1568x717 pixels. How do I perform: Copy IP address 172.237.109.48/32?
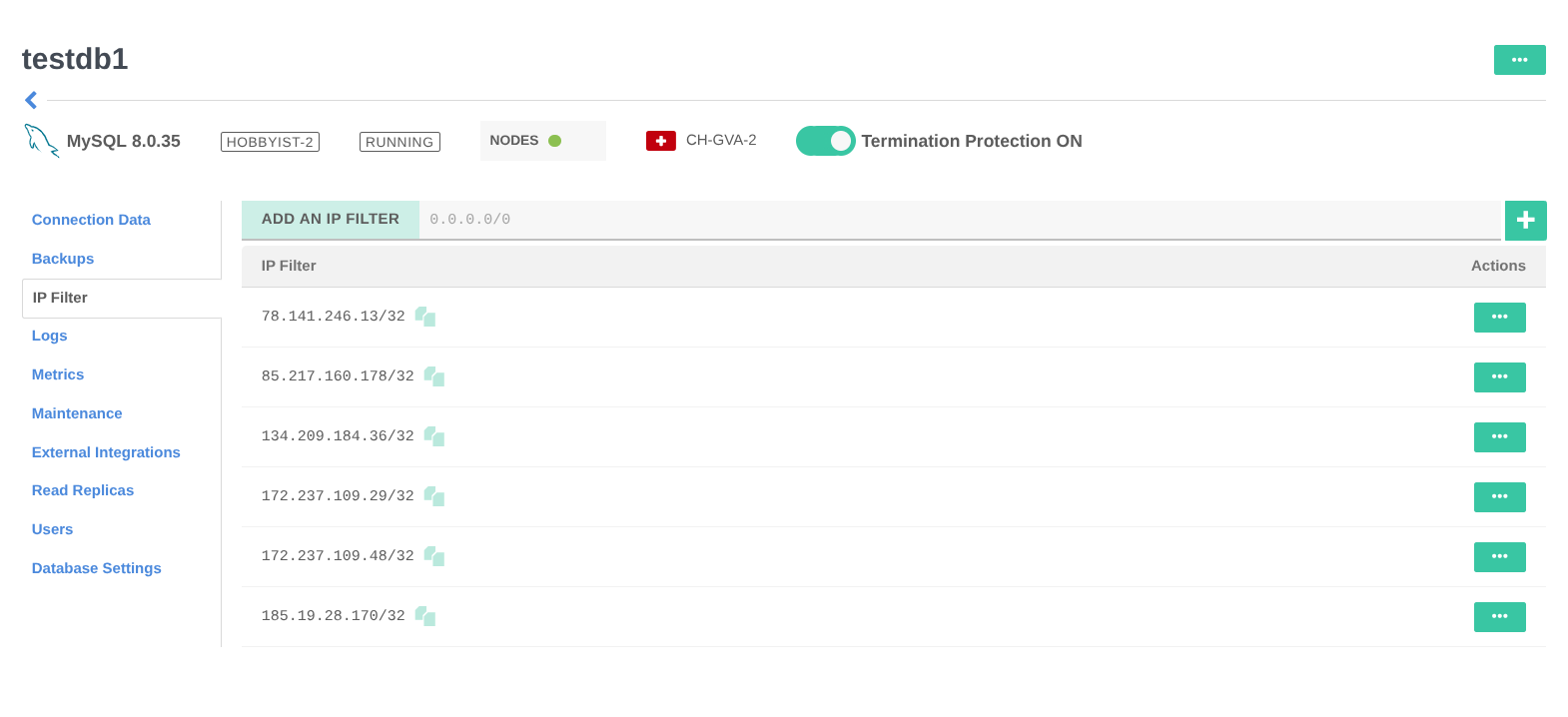(x=434, y=556)
